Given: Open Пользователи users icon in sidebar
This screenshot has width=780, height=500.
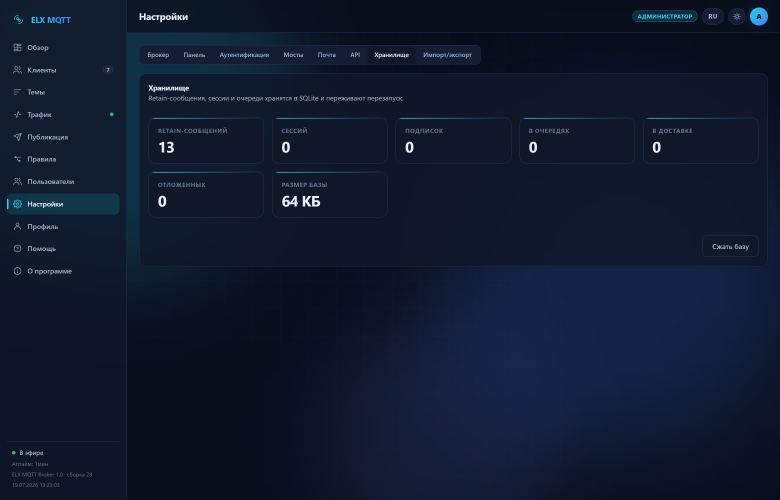Looking at the screenshot, I should tap(17, 182).
